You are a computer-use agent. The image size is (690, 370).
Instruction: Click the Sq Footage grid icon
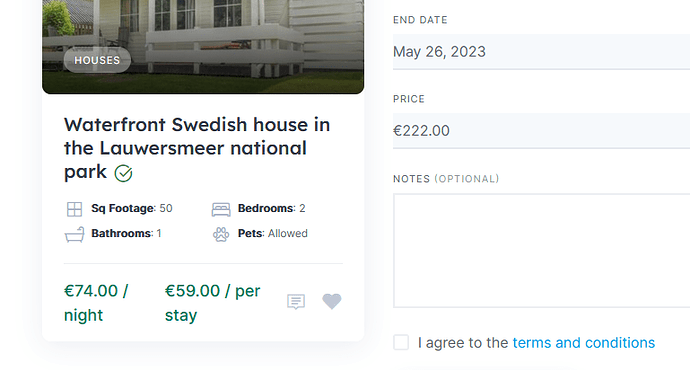tap(74, 209)
